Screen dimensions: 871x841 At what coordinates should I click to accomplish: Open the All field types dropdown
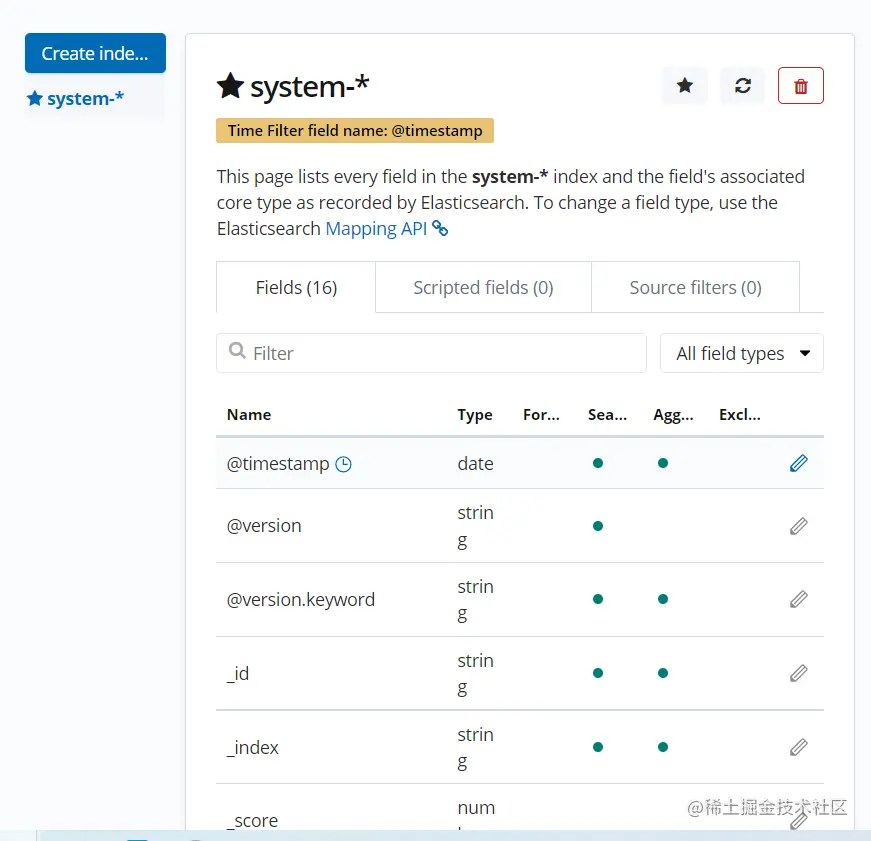pyautogui.click(x=741, y=353)
